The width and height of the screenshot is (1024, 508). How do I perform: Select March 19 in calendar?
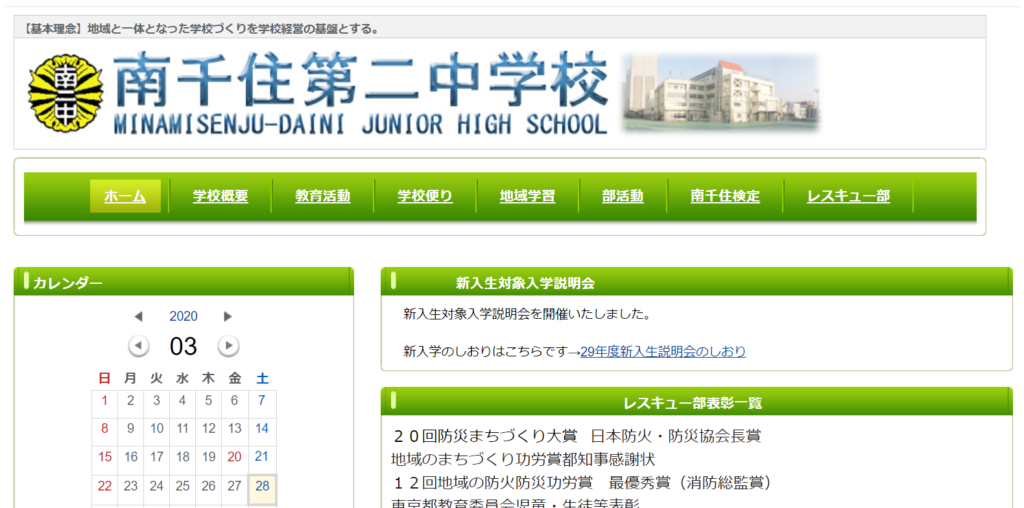[x=208, y=457]
